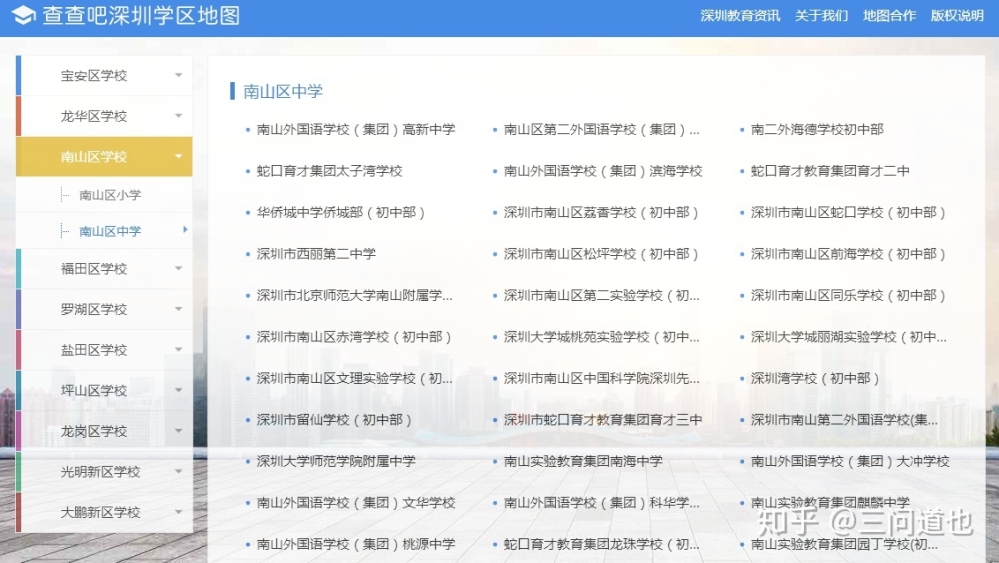The width and height of the screenshot is (999, 563).
Task: Select 南山区小学 in the sidebar
Action: (x=110, y=195)
